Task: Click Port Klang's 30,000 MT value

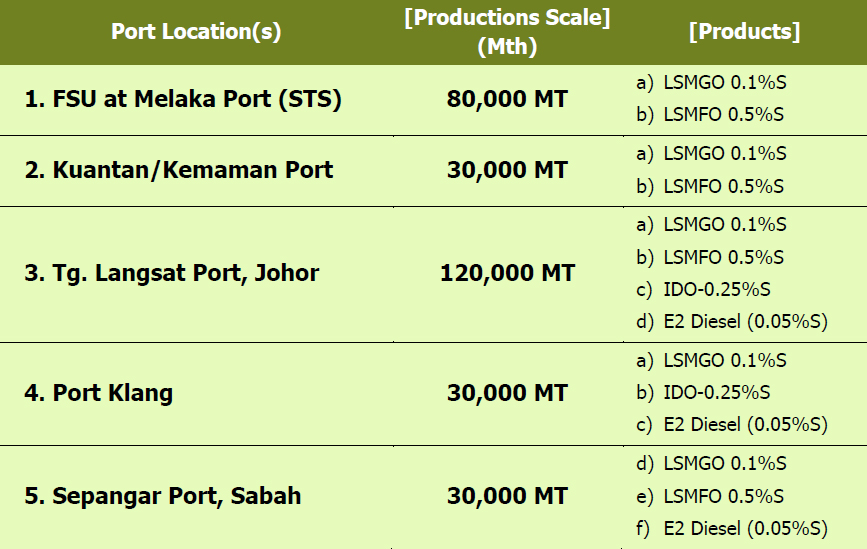Action: click(x=507, y=393)
